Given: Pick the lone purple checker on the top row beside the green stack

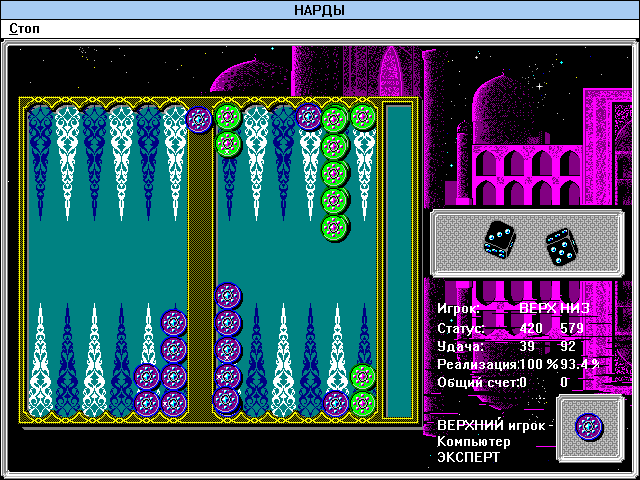Looking at the screenshot, I should 309,117.
